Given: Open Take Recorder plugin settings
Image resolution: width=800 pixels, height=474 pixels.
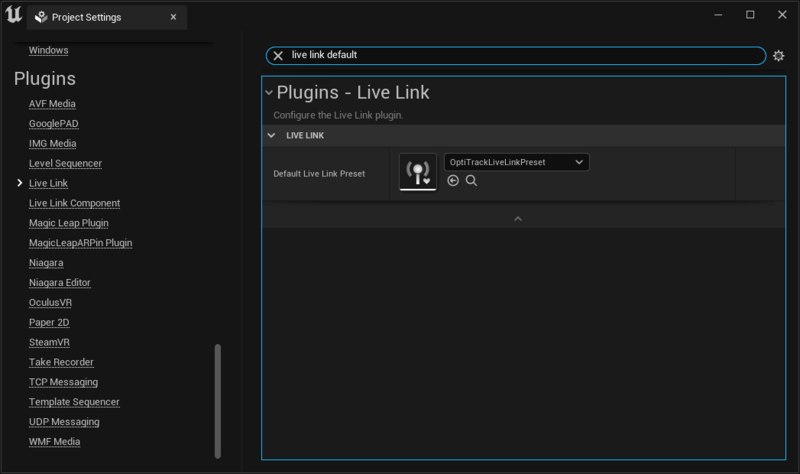Looking at the screenshot, I should pos(61,362).
